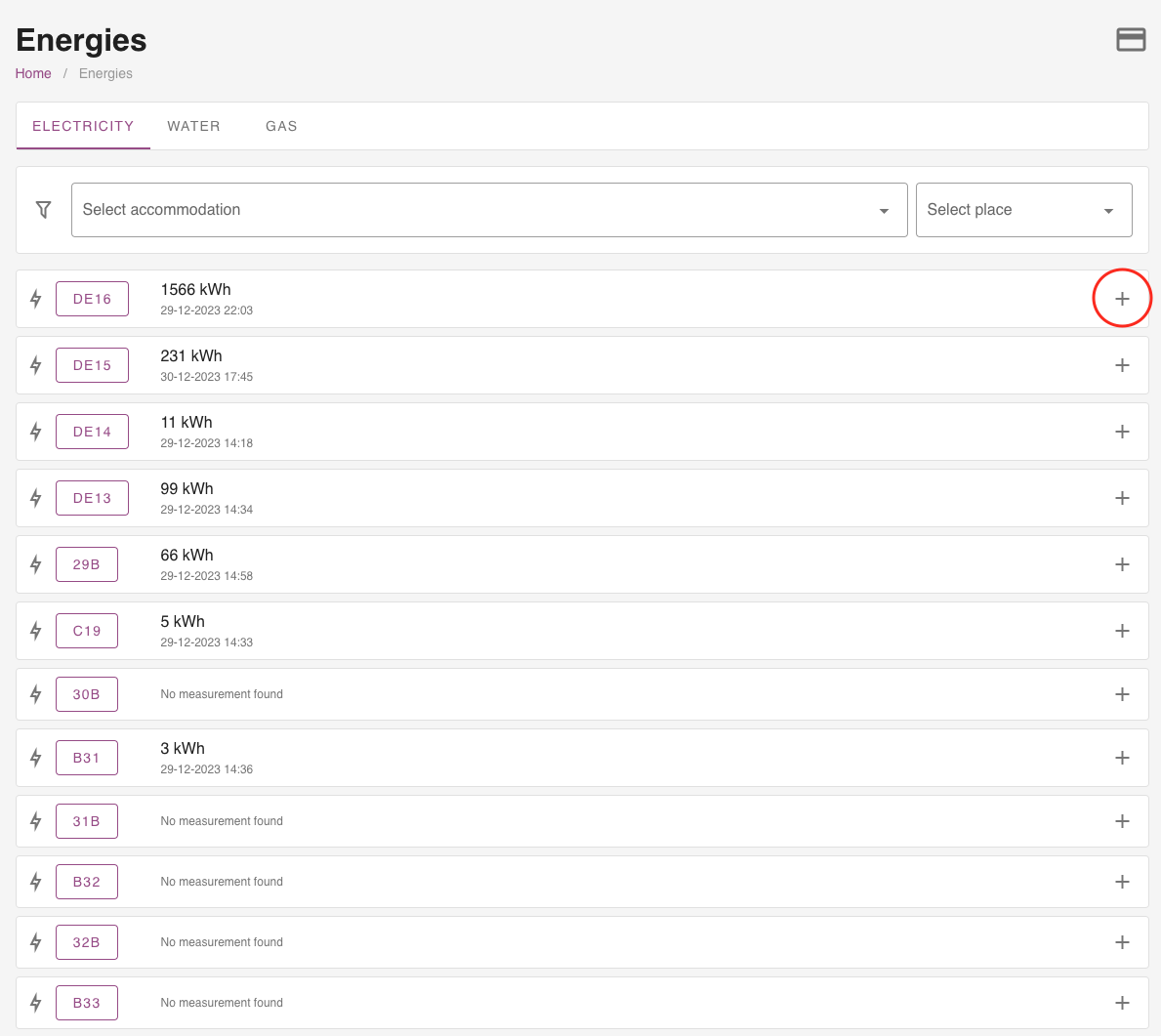
Task: Add measurement for B31 with plus icon
Action: tap(1122, 758)
